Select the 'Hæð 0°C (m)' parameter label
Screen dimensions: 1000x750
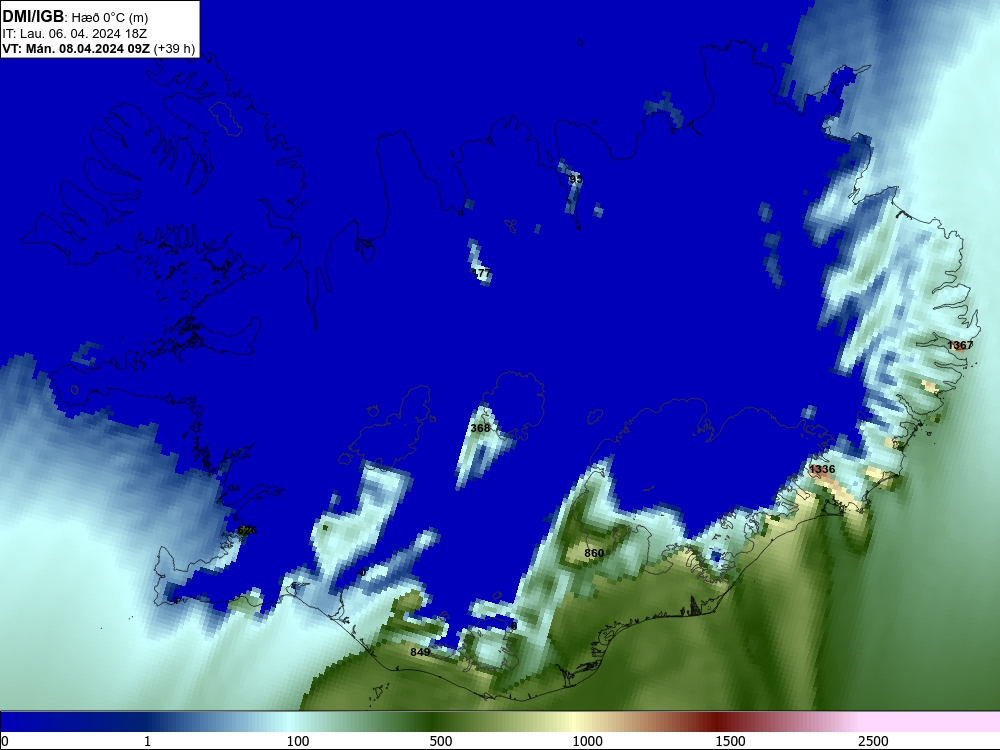[x=110, y=18]
